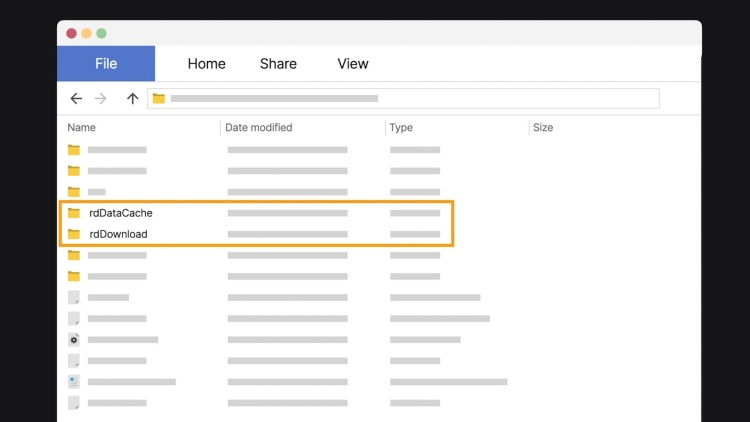The width and height of the screenshot is (750, 422).
Task: Sort by Size column header
Action: pyautogui.click(x=543, y=128)
